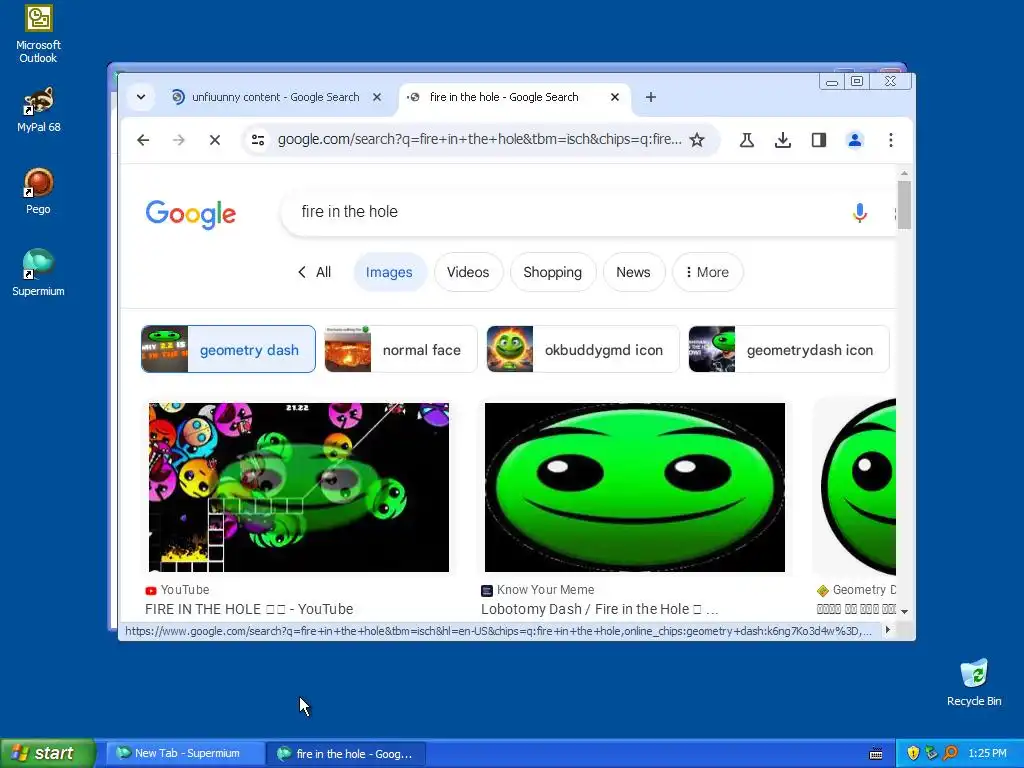Viewport: 1024px width, 768px height.
Task: Switch to 'New Tab - Supermium' taskbar button
Action: [185, 754]
